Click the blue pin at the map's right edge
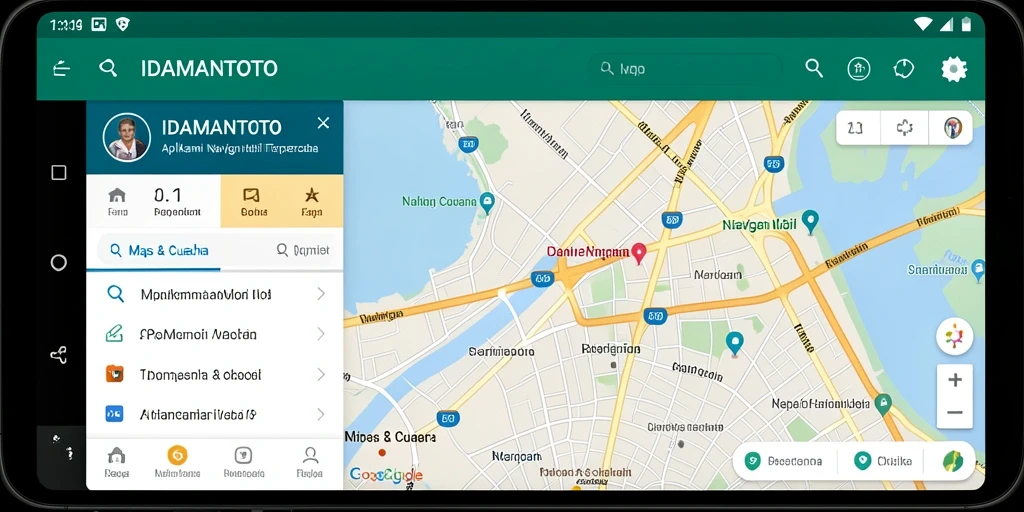Viewport: 1024px width, 512px height. [978, 270]
